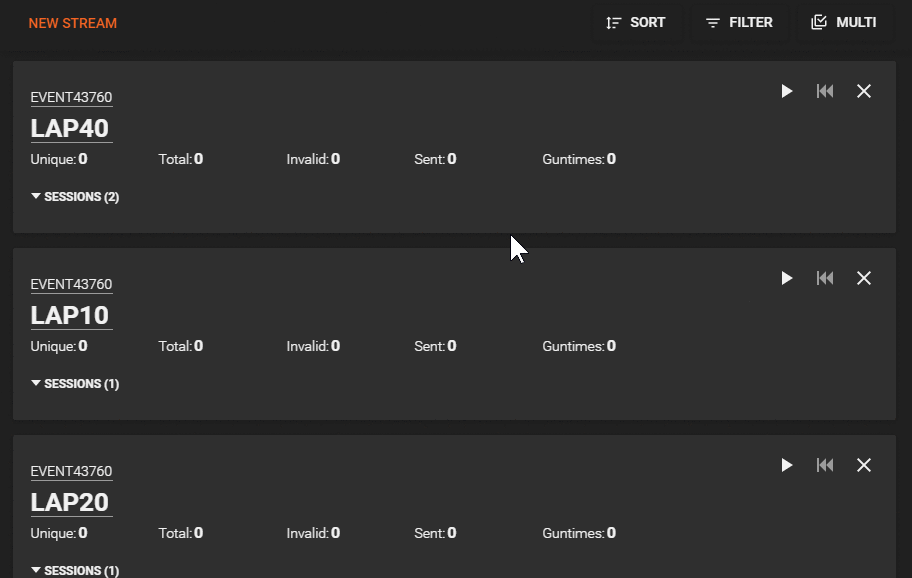Start the LAP40 stream with play icon

coord(786,91)
